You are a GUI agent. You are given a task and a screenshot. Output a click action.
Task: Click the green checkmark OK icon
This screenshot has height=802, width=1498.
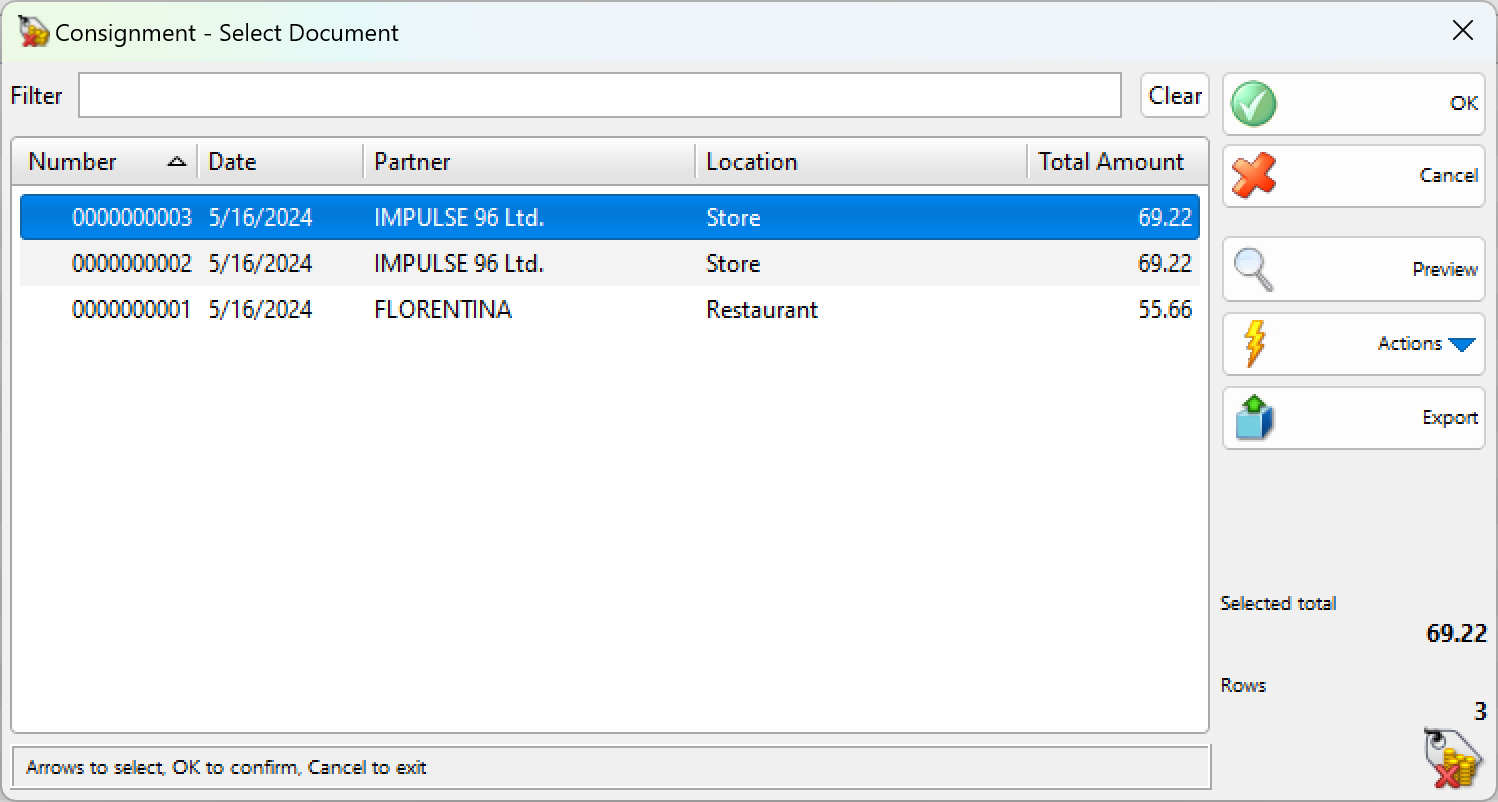(x=1253, y=104)
